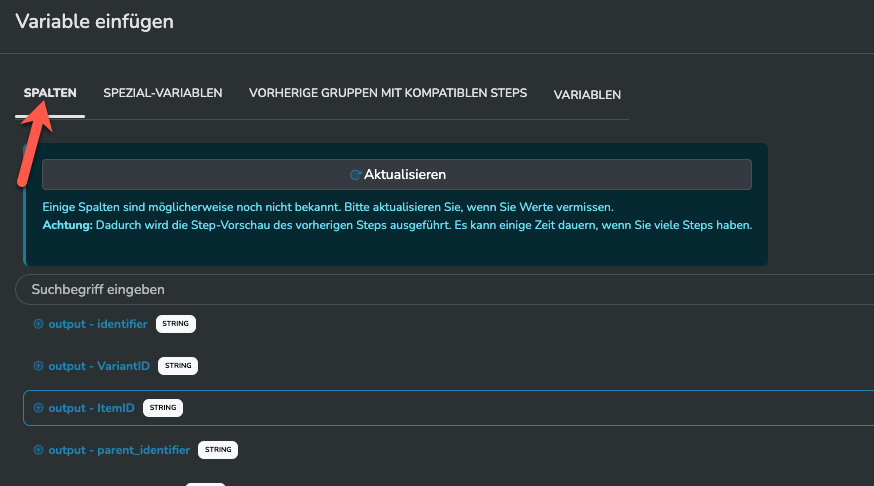Click plus icon for output - parent_identifier
The image size is (874, 486).
[x=39, y=450]
